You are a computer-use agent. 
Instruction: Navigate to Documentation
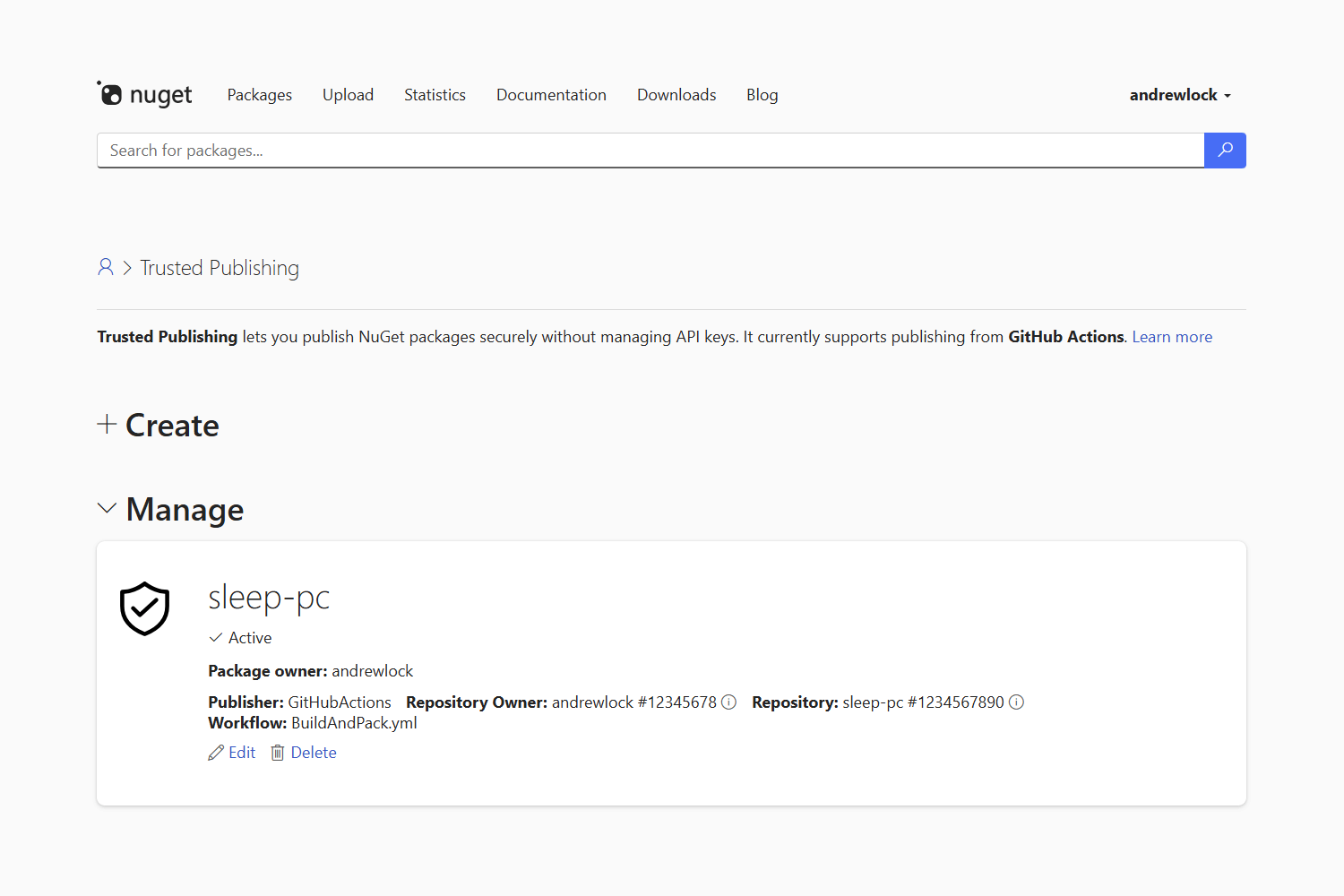(x=551, y=95)
